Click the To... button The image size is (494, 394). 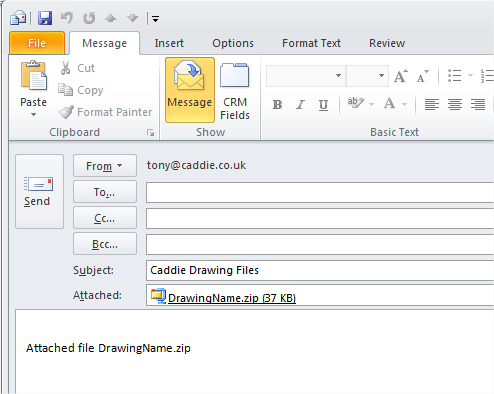pyautogui.click(x=105, y=192)
